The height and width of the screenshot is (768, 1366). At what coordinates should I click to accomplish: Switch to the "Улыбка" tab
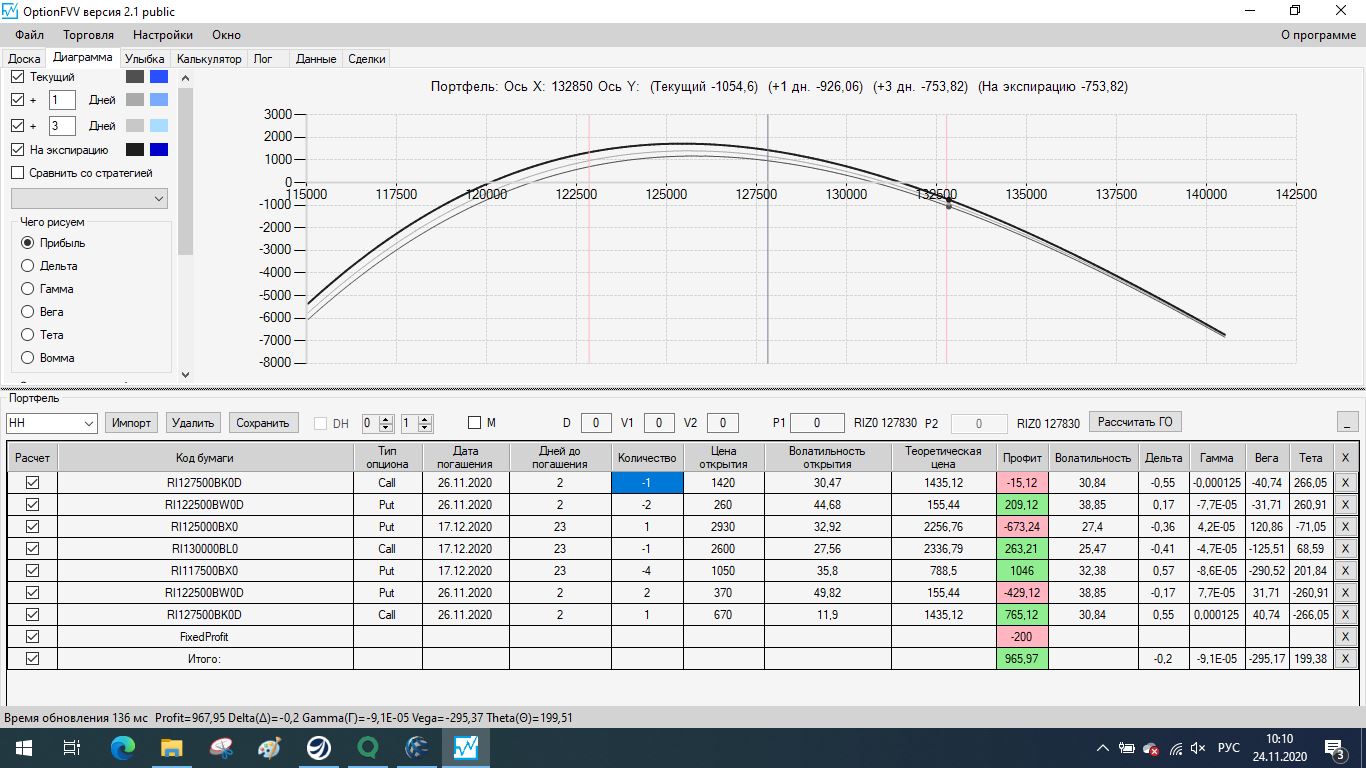(145, 59)
